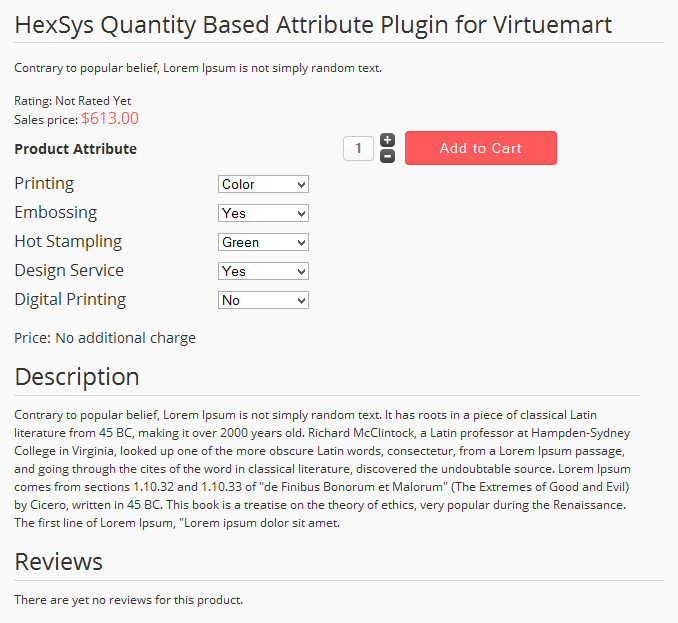
Task: Click the HexSys product title heading
Action: coord(313,24)
